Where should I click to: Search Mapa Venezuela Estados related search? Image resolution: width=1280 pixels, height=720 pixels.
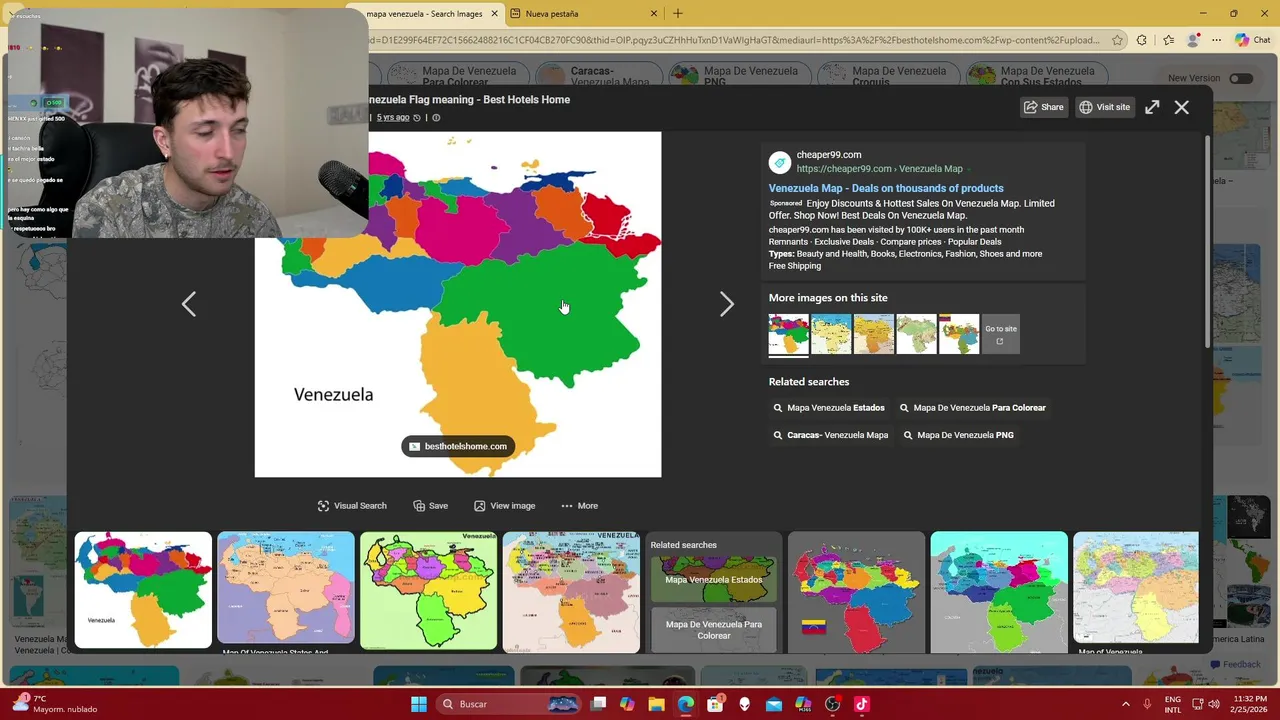click(829, 408)
